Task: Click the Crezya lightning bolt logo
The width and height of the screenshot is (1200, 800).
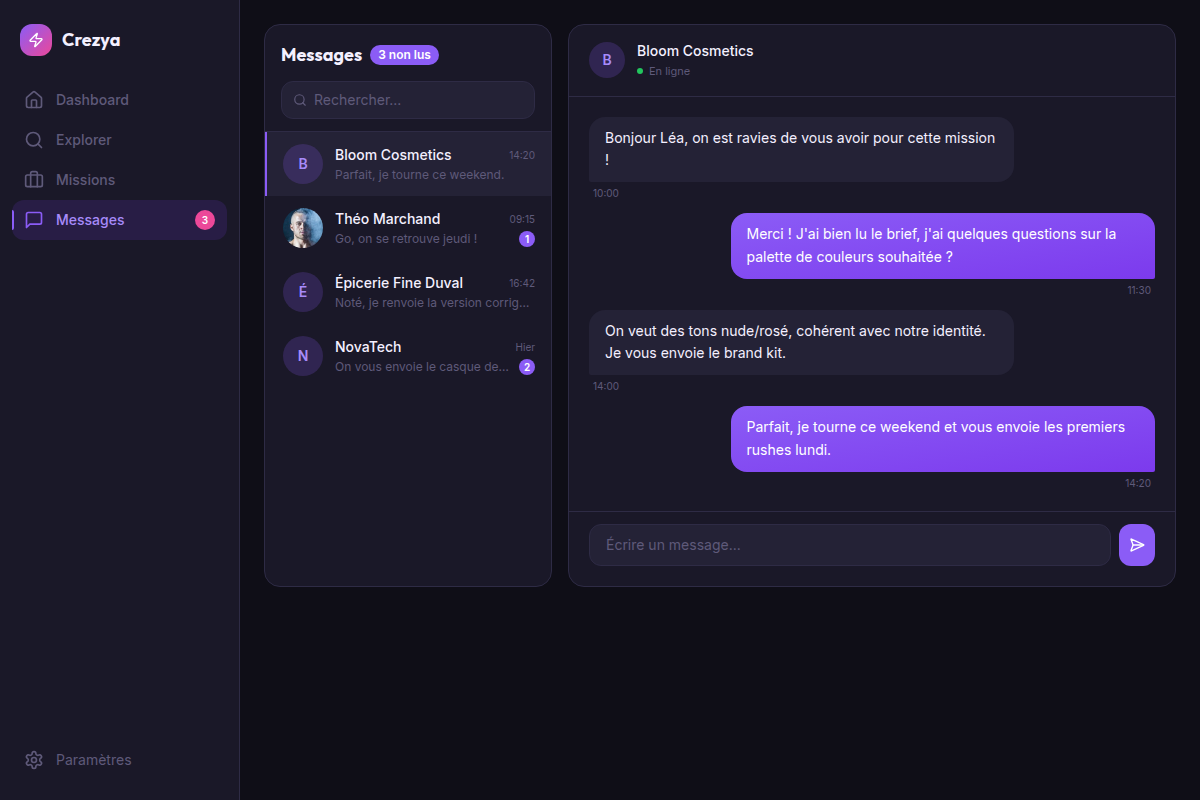Action: pos(36,40)
